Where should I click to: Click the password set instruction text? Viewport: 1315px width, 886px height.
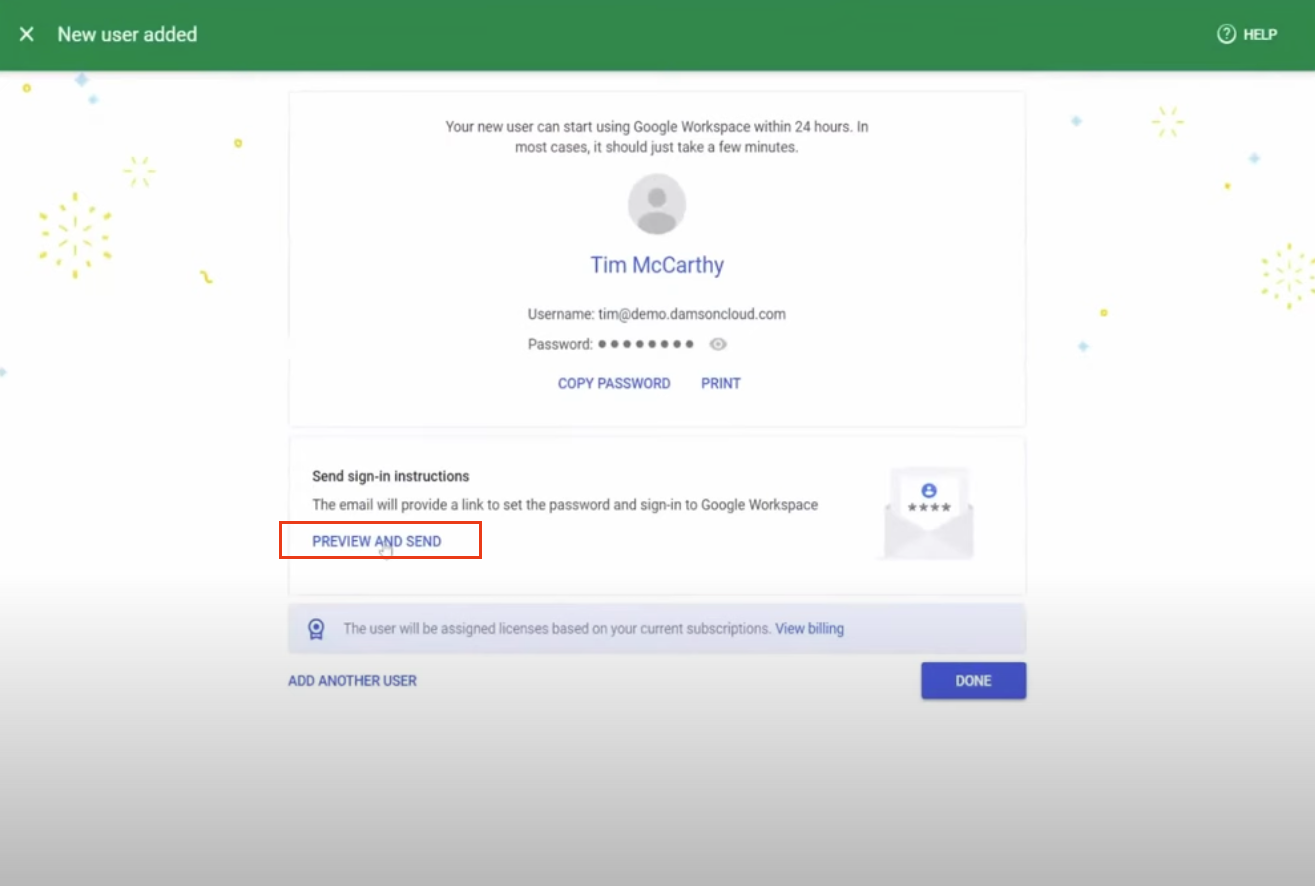pos(567,505)
